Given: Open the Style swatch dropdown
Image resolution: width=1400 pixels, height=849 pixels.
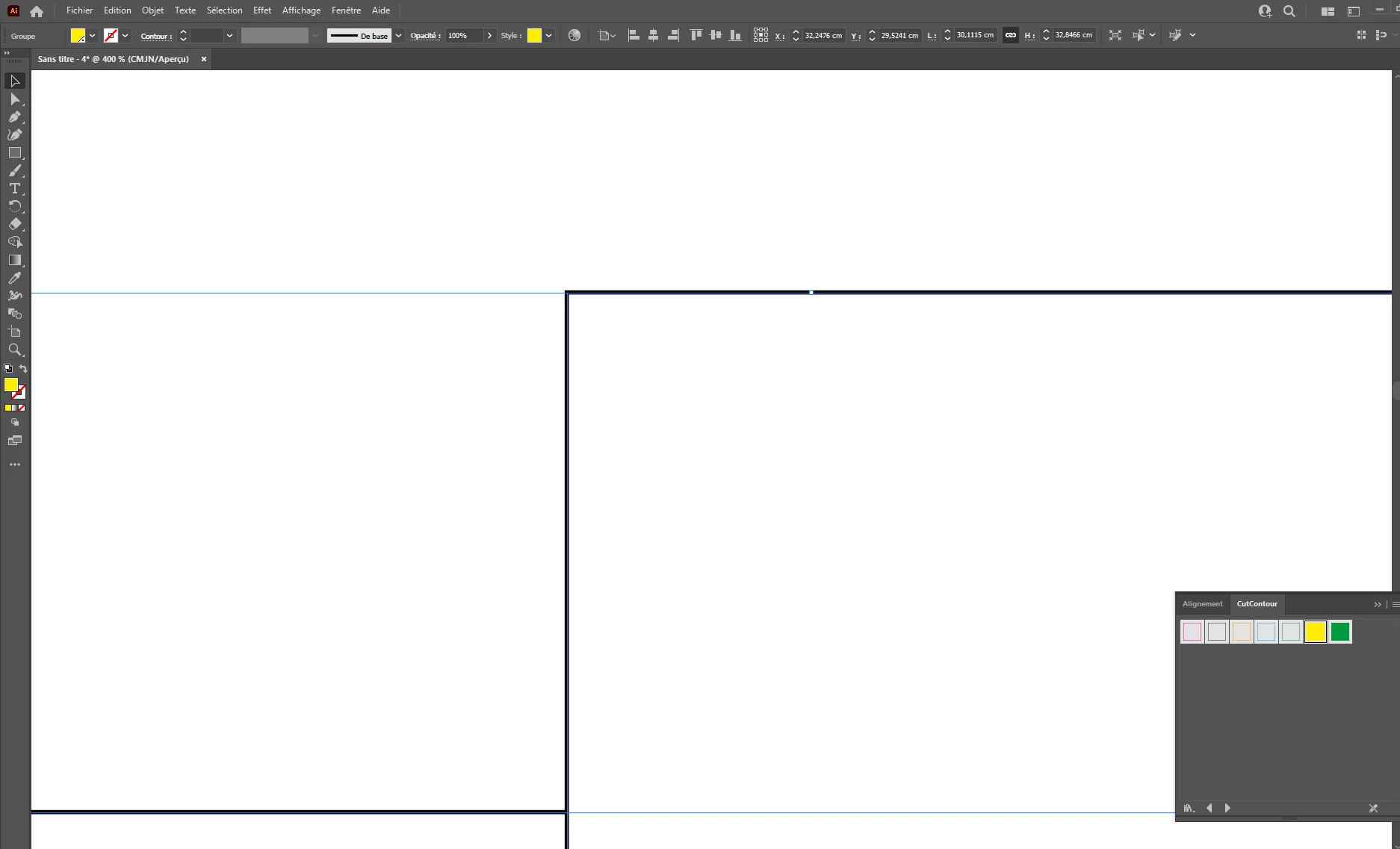Looking at the screenshot, I should click(x=549, y=36).
